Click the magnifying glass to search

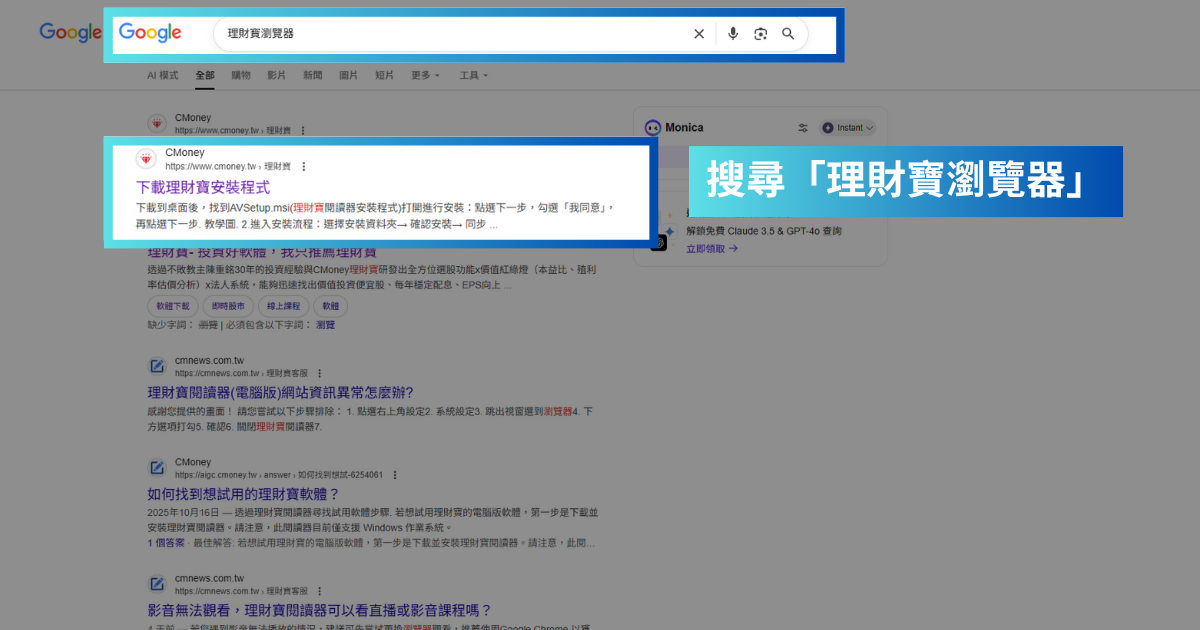coord(788,33)
